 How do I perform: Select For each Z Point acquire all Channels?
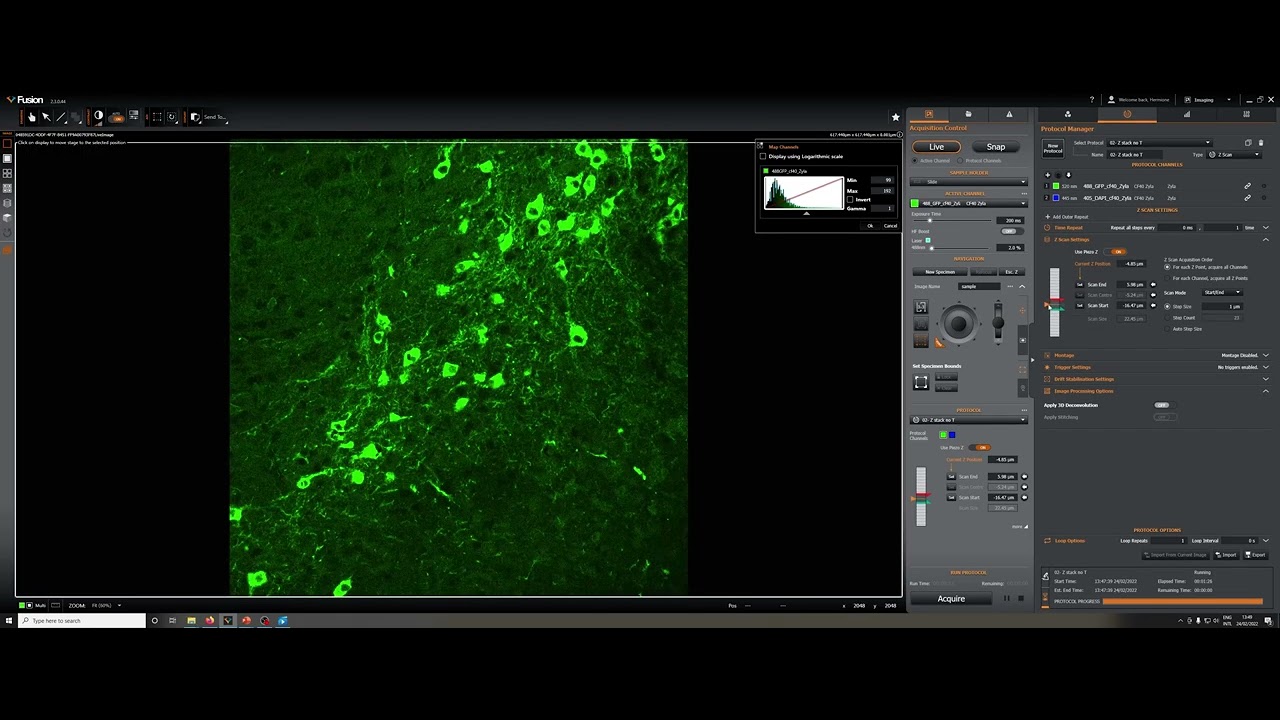click(1167, 267)
